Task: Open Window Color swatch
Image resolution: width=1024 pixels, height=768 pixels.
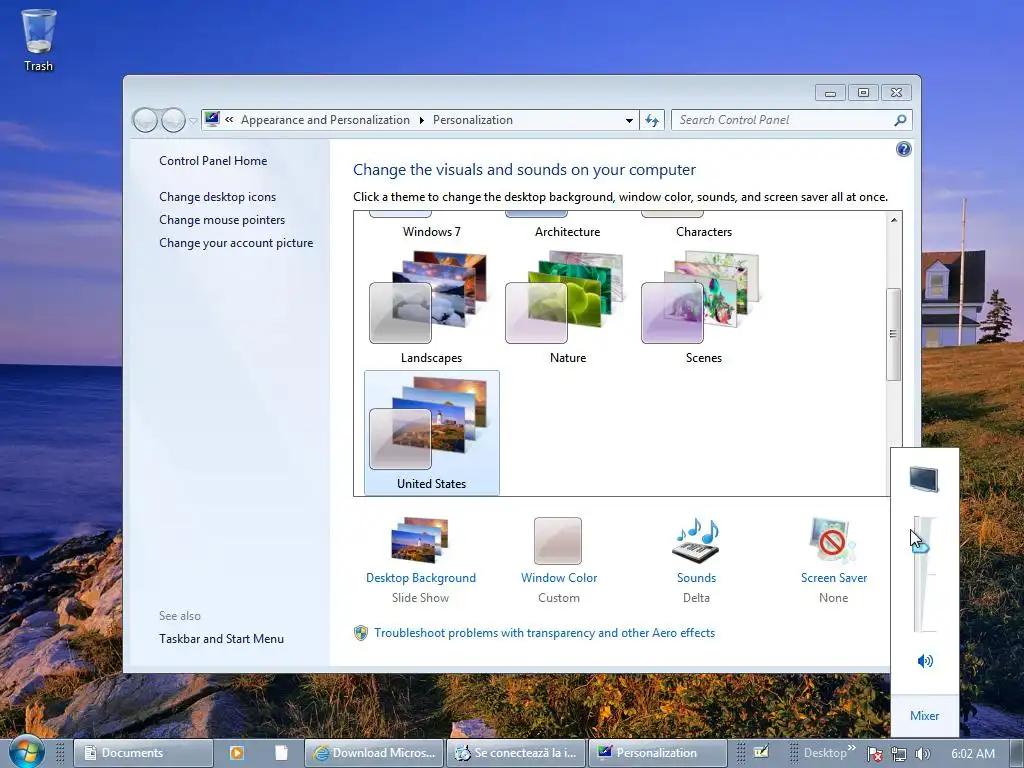Action: tap(558, 541)
